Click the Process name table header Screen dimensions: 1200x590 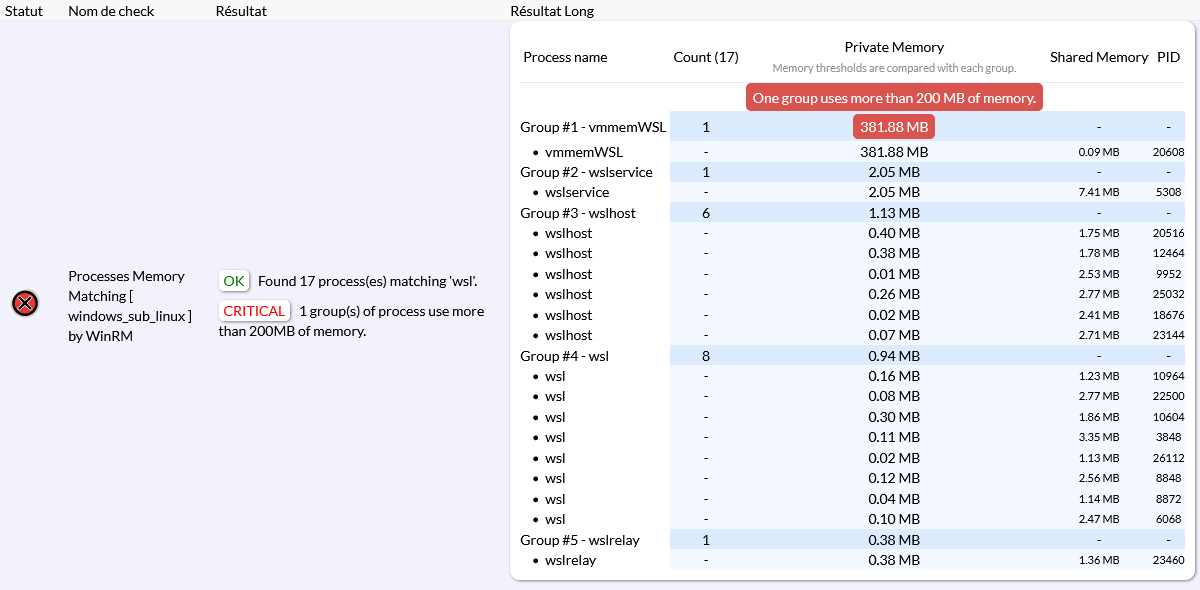(x=565, y=57)
